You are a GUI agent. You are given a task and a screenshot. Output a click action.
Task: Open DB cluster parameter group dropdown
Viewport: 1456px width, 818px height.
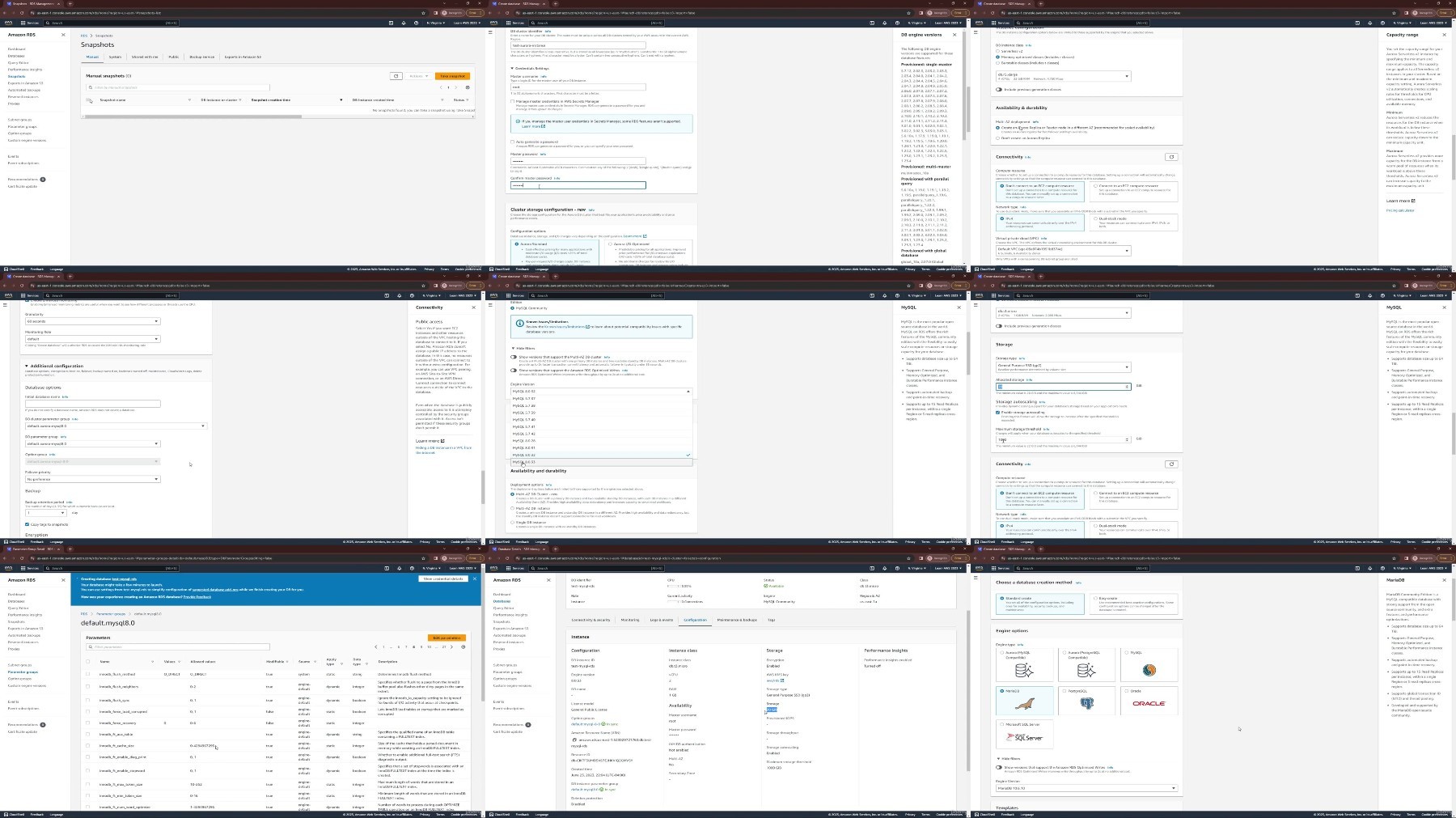pyautogui.click(x=116, y=426)
